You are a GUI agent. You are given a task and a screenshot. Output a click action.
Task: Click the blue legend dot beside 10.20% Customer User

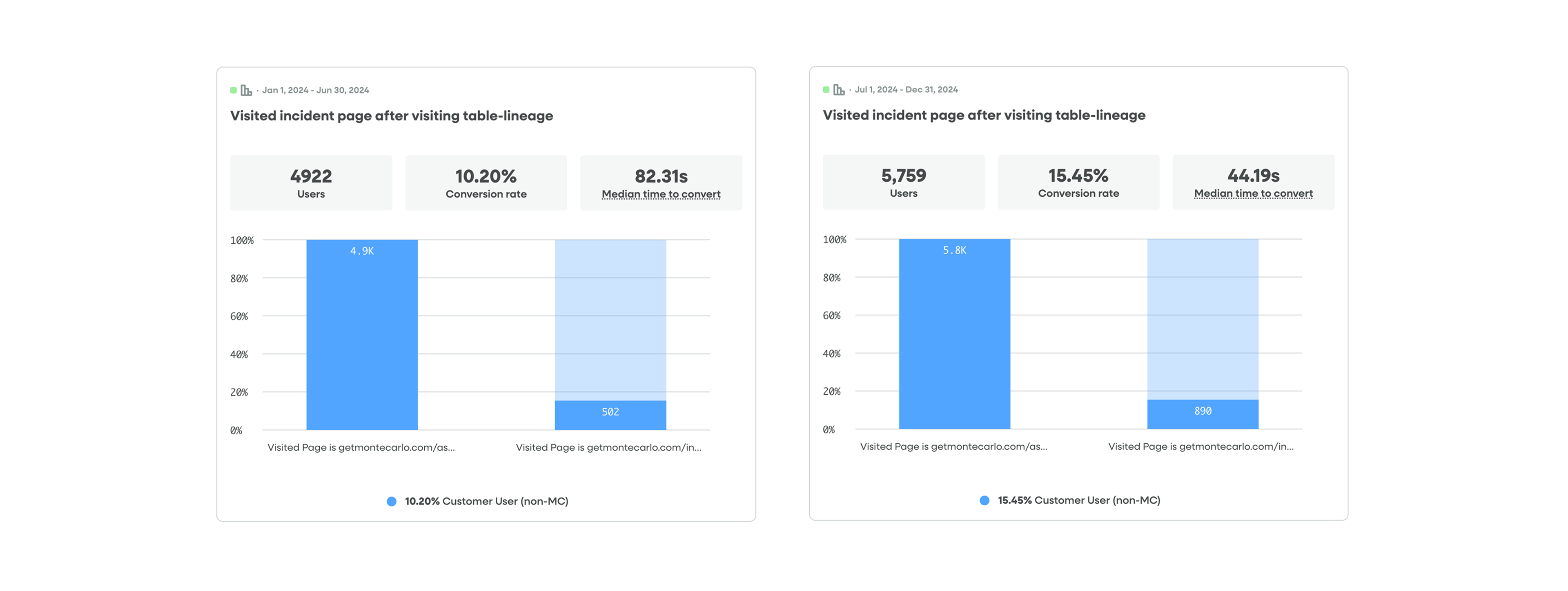pyautogui.click(x=392, y=501)
